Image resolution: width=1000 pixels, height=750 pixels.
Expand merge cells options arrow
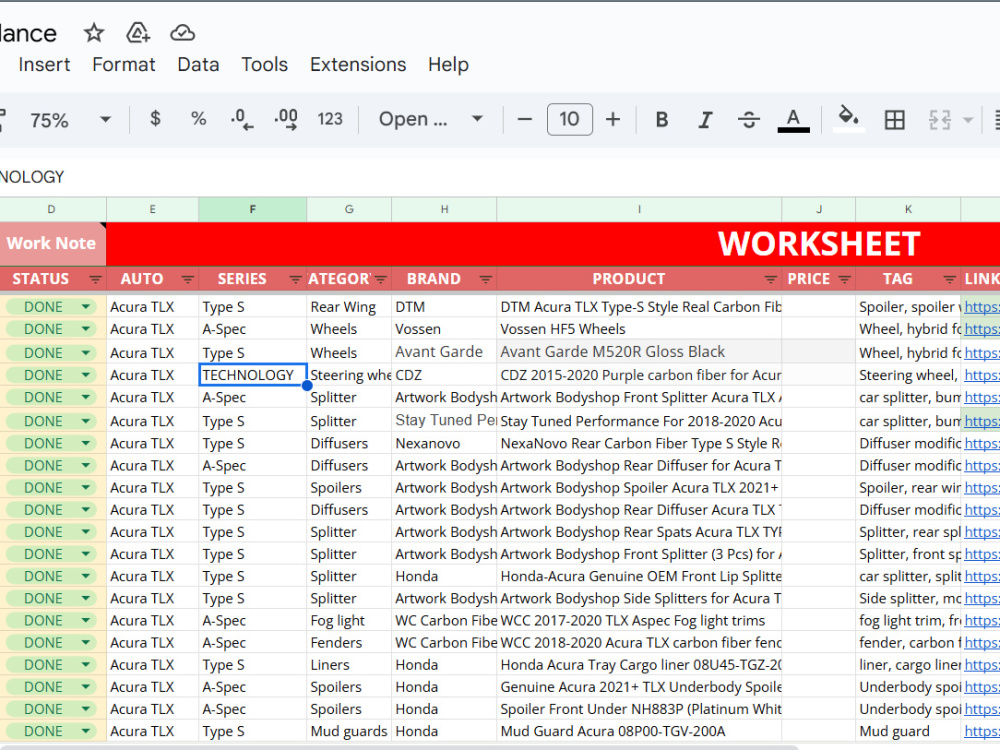point(967,120)
